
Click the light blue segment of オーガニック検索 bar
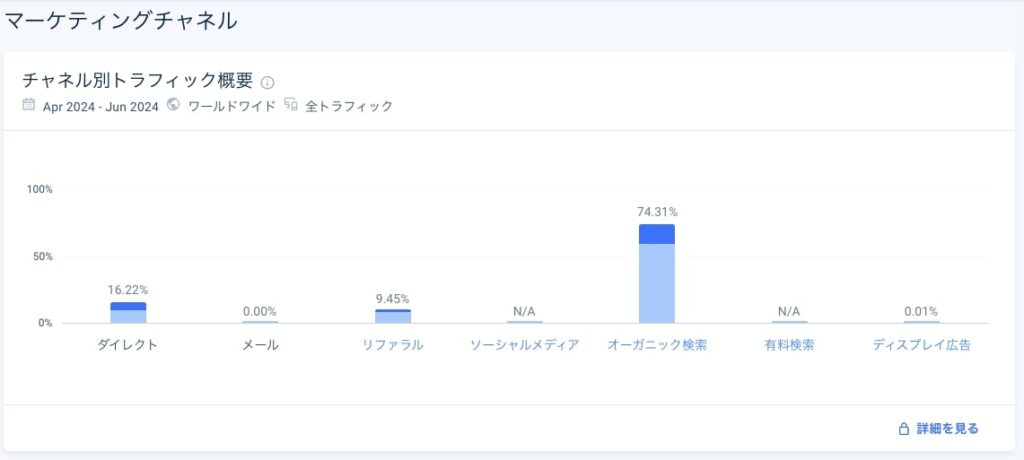click(x=657, y=284)
